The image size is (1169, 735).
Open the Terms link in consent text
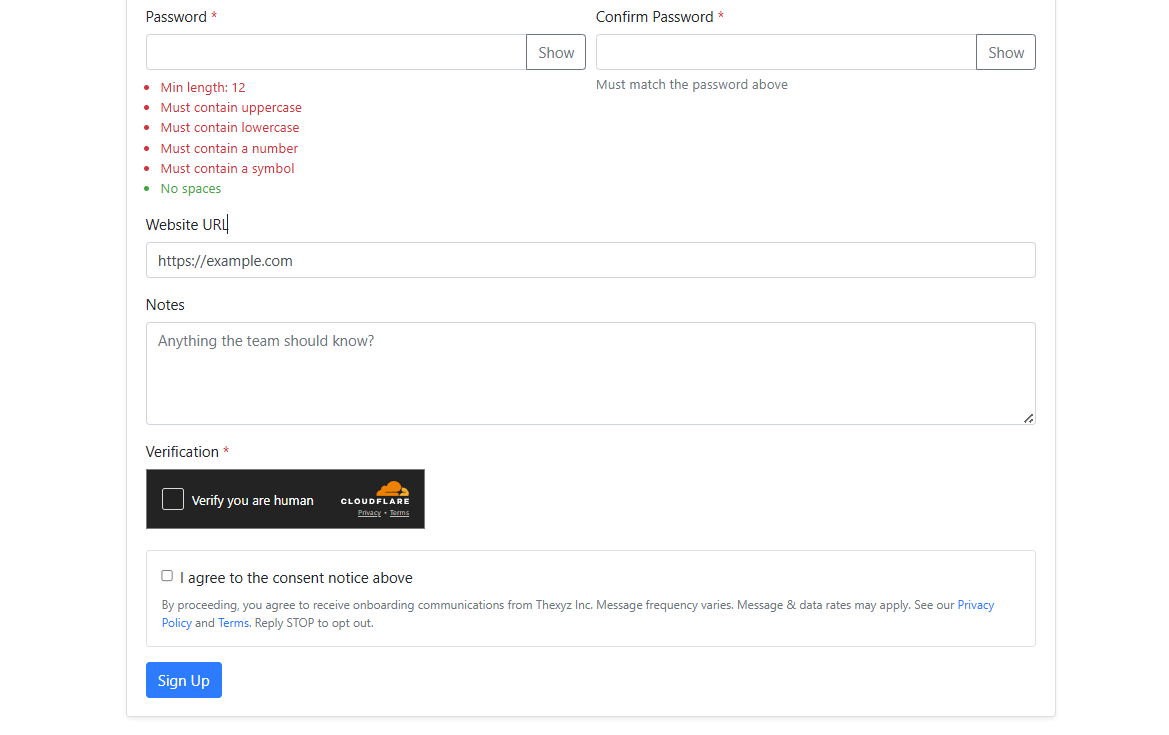click(x=233, y=623)
